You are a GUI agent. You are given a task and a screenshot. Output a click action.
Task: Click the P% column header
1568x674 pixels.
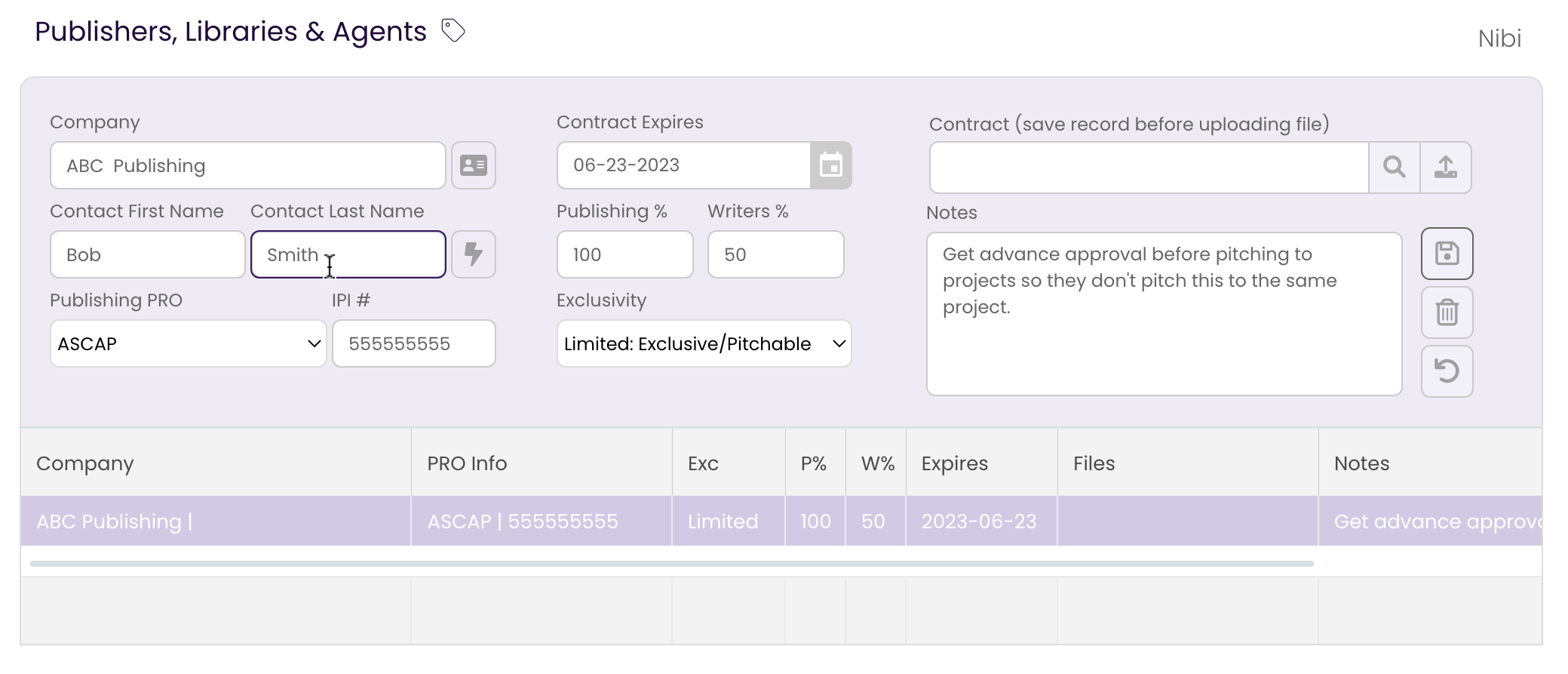click(x=815, y=463)
